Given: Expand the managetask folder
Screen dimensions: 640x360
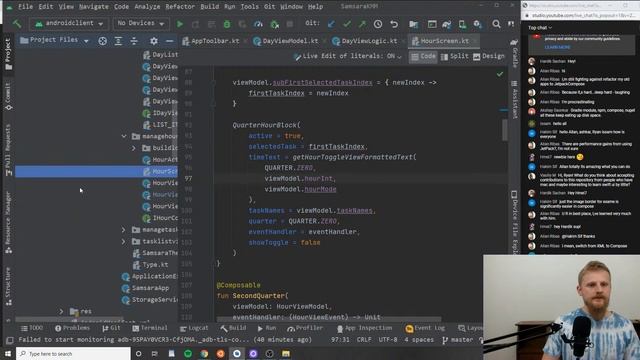Looking at the screenshot, I should tap(124, 230).
